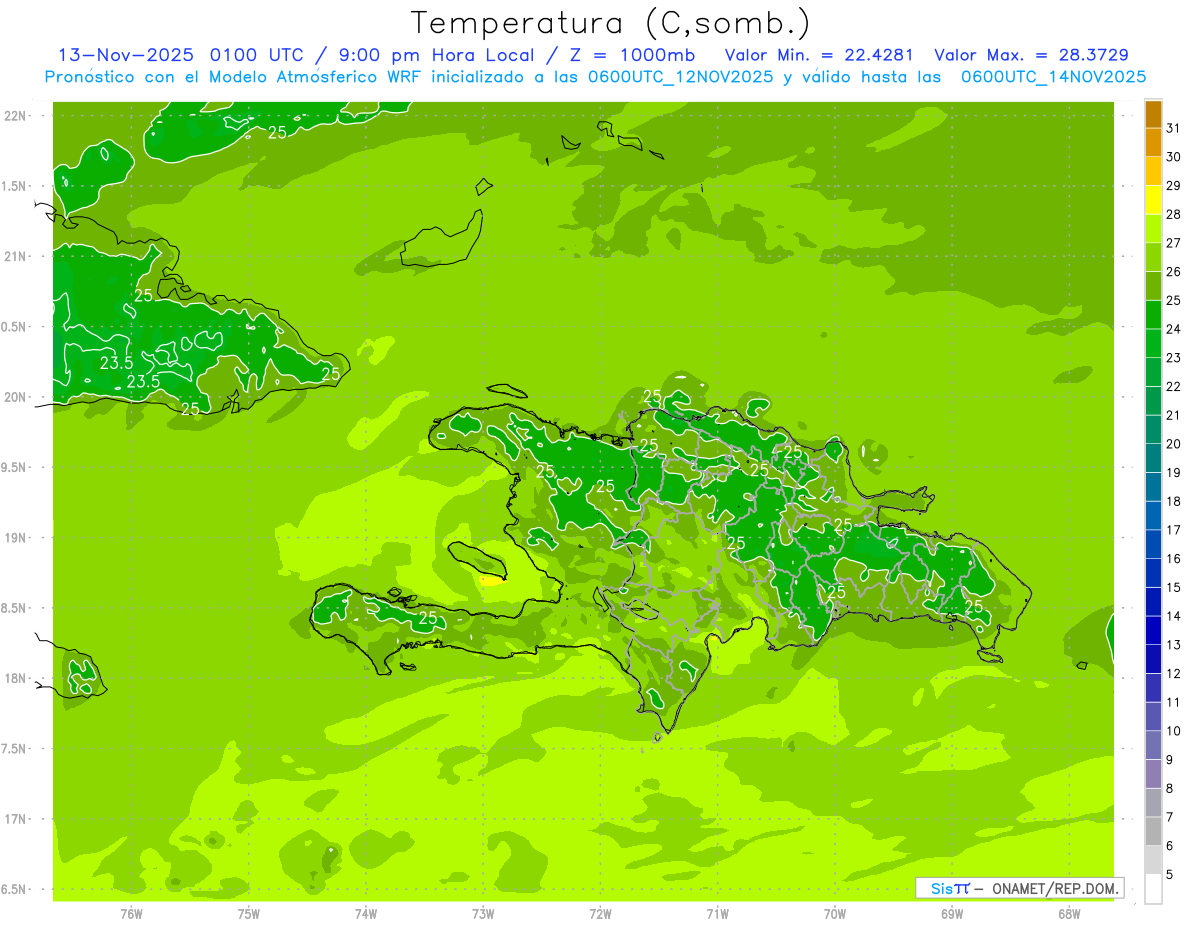Pick the gray legend swatch between 6 and 7

1153,832
